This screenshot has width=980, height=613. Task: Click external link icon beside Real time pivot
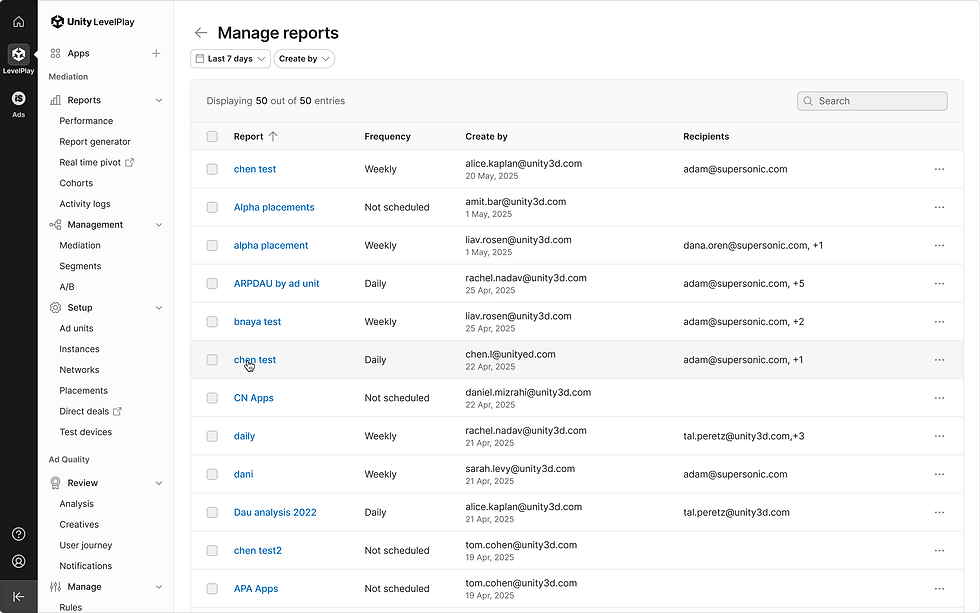129,162
